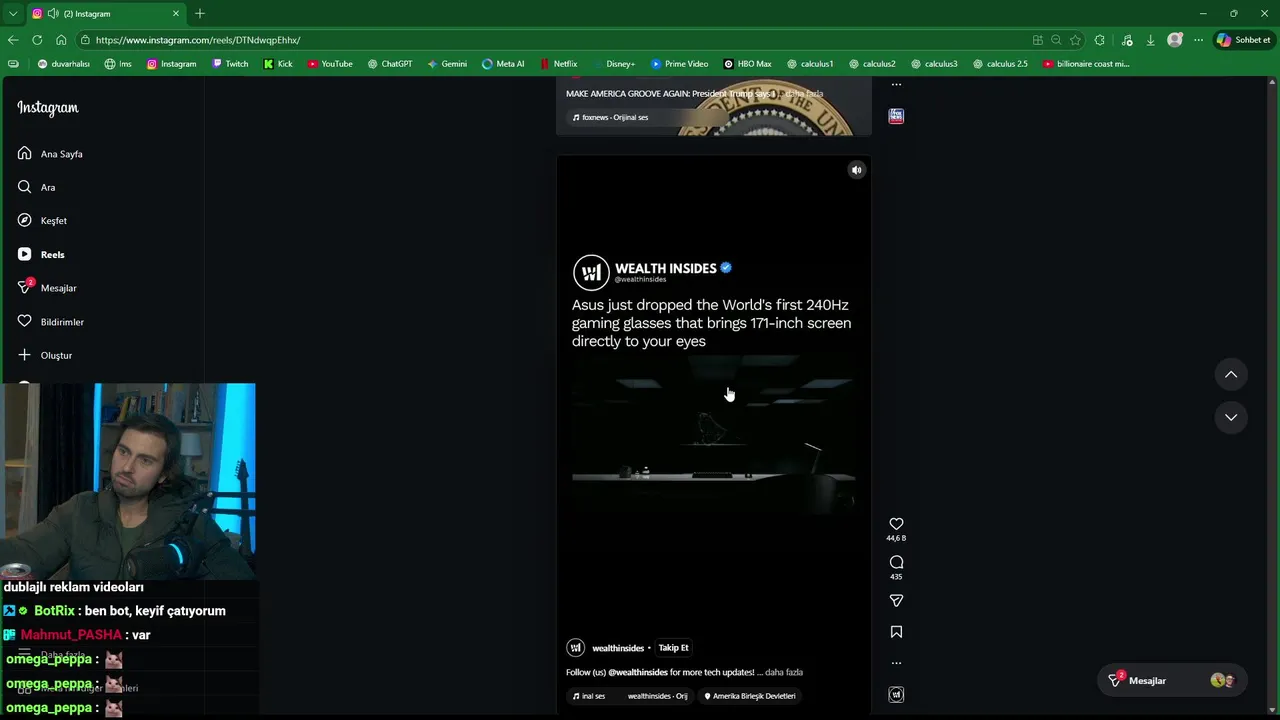Add page to favorites star
This screenshot has height=720, width=1280.
point(1075,40)
